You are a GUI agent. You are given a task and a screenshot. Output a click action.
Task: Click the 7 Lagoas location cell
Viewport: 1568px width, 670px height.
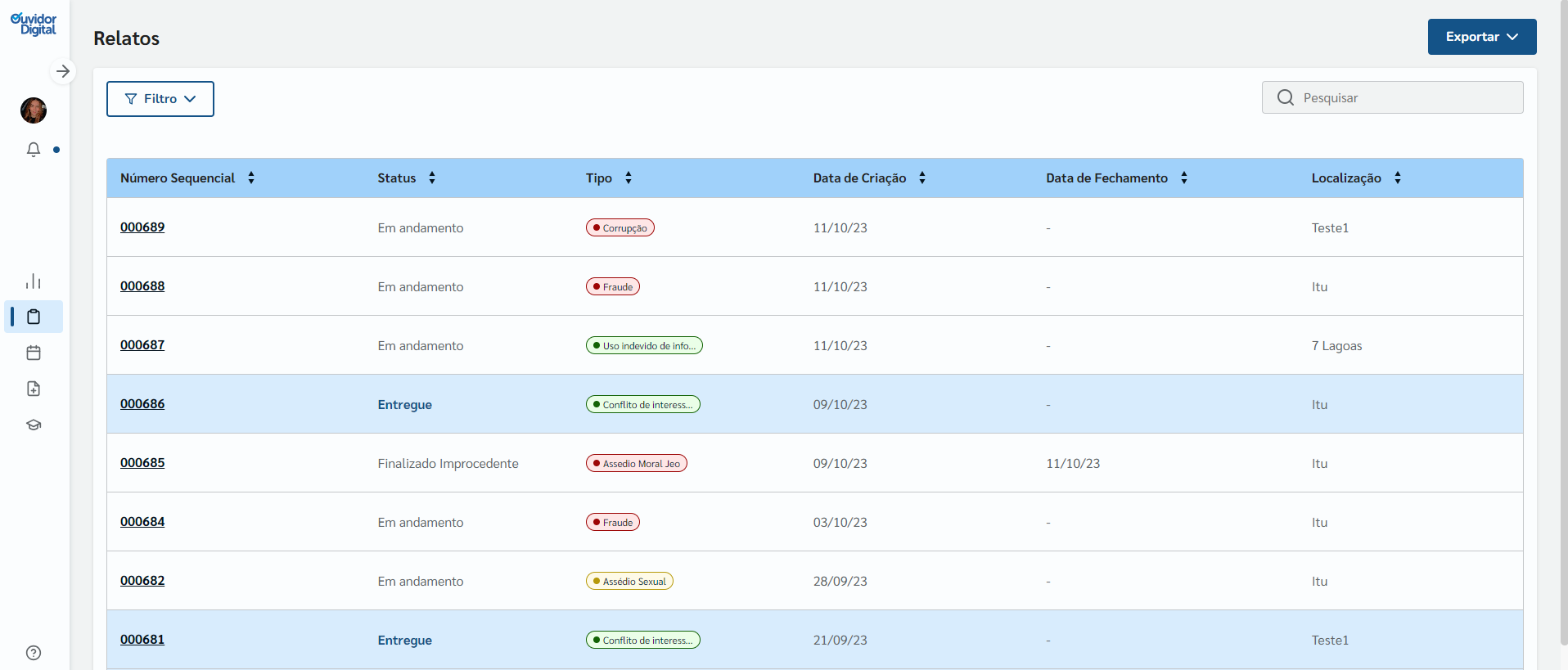click(1337, 346)
